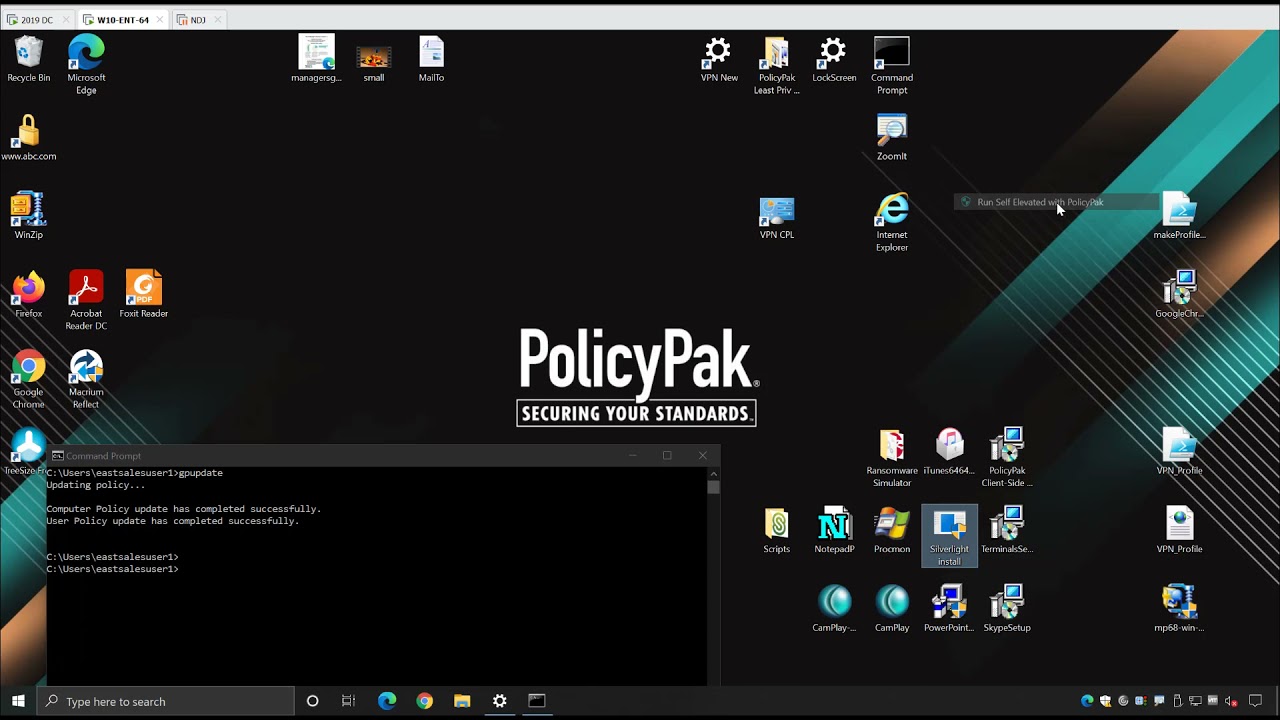Viewport: 1280px width, 720px height.
Task: Select the VPN_Profile globe document icon
Action: [x=1180, y=530]
